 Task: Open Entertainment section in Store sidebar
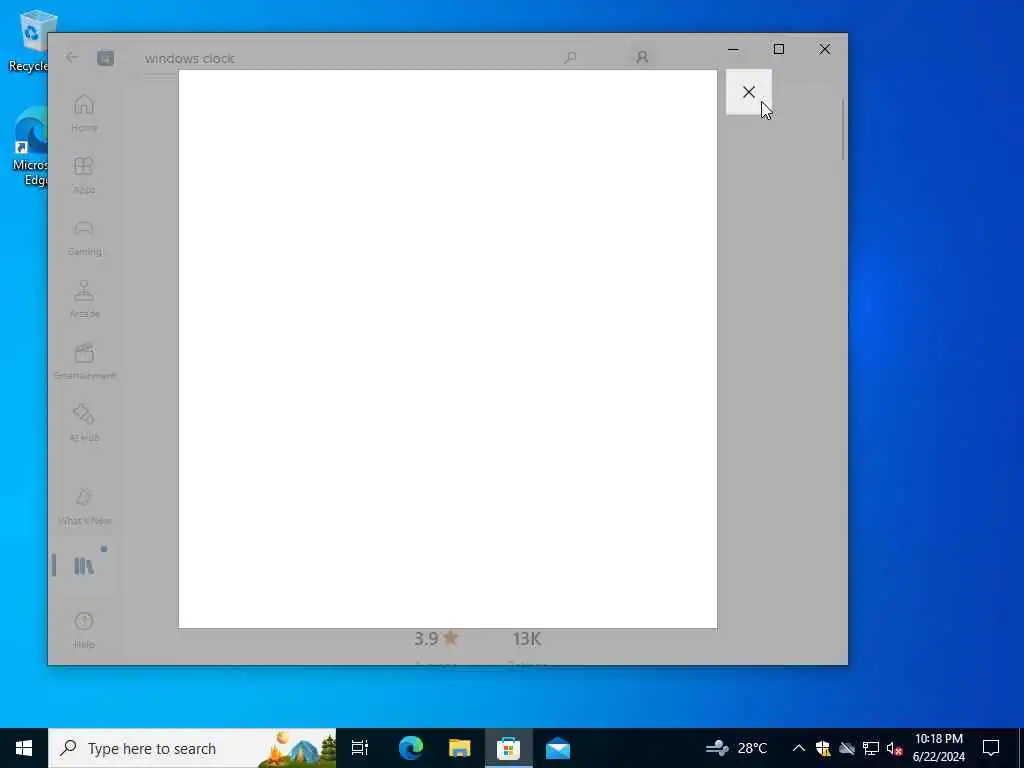[x=84, y=361]
